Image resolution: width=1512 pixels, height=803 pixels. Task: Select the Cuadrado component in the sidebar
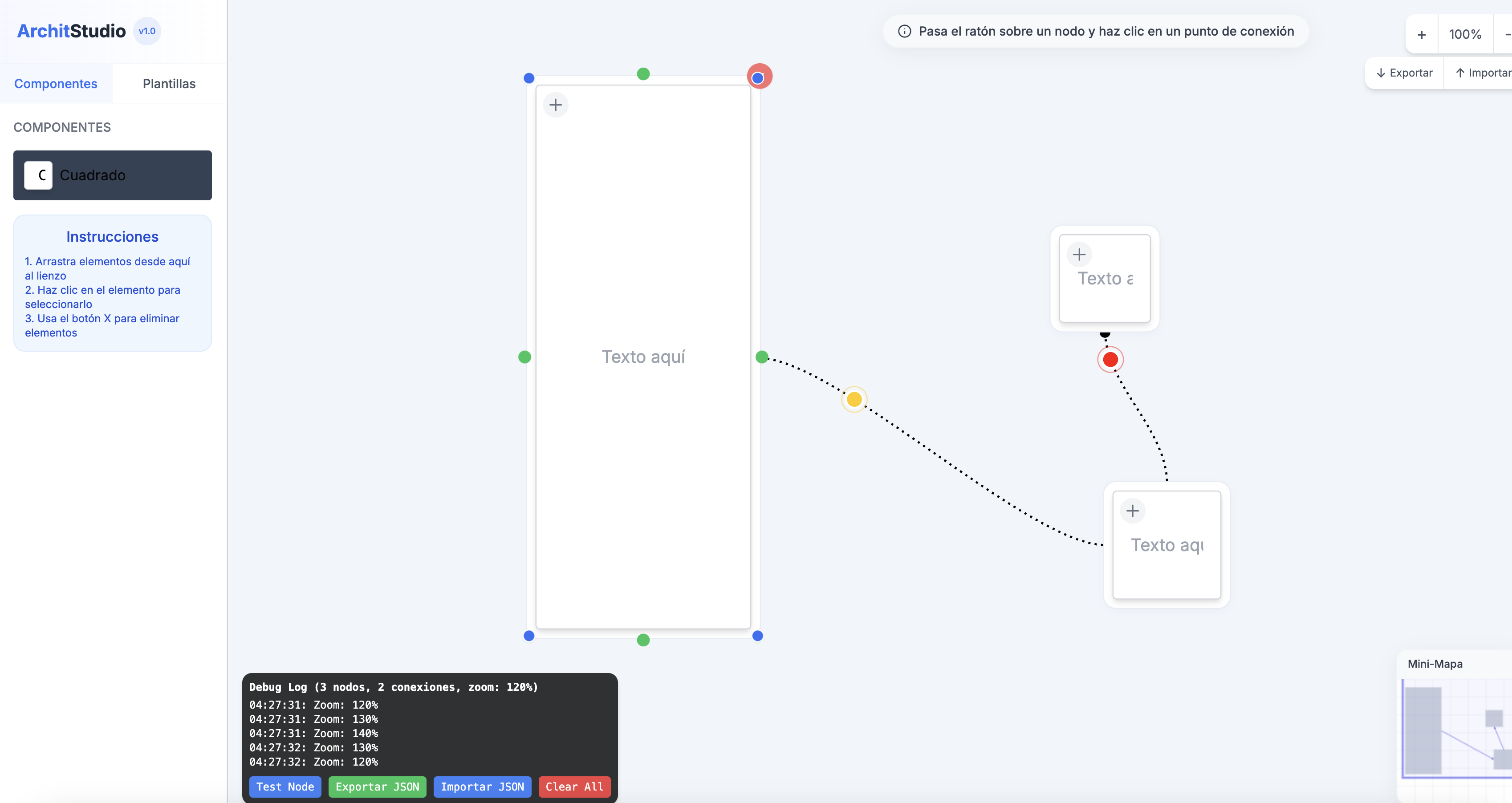pyautogui.click(x=113, y=175)
